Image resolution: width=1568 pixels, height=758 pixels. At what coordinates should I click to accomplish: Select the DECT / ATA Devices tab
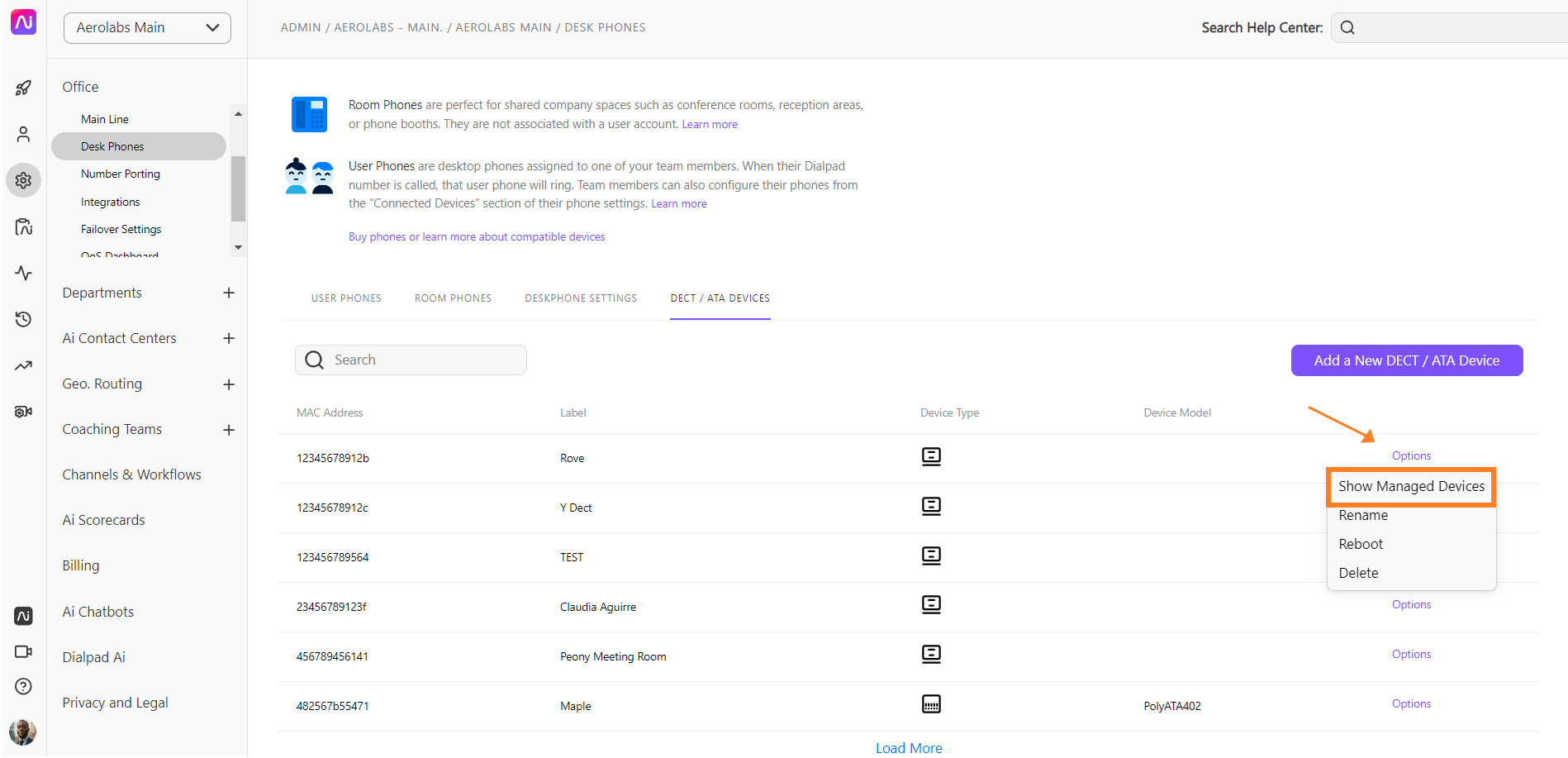point(720,298)
